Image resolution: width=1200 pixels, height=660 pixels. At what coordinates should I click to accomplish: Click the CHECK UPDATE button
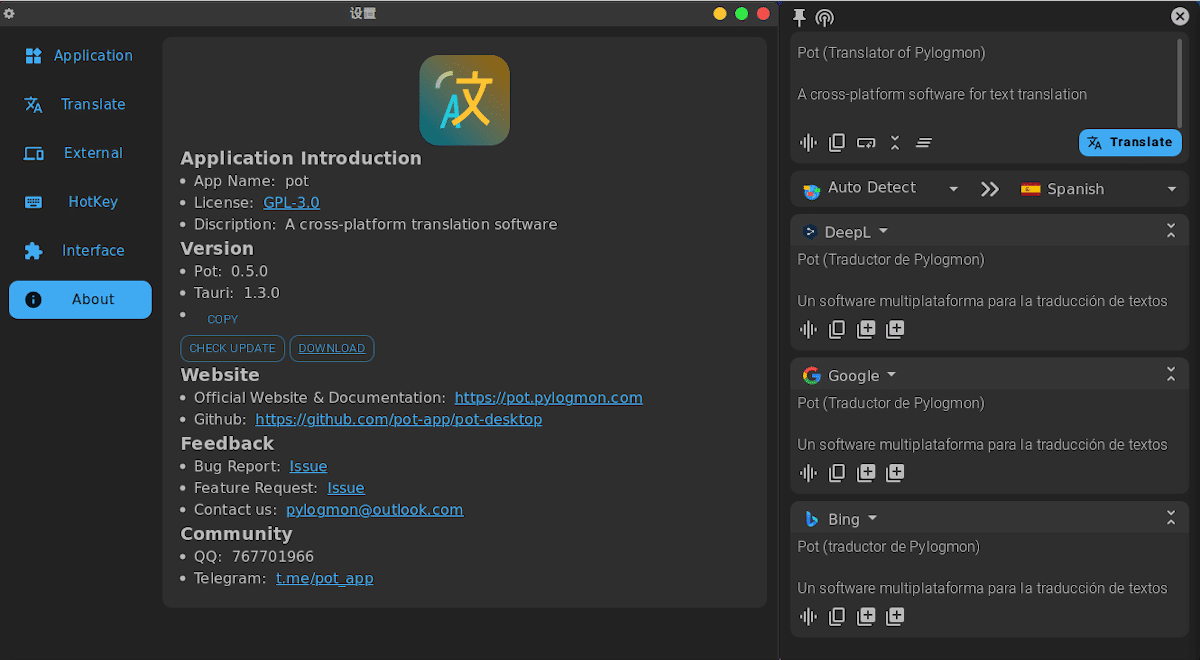(232, 348)
